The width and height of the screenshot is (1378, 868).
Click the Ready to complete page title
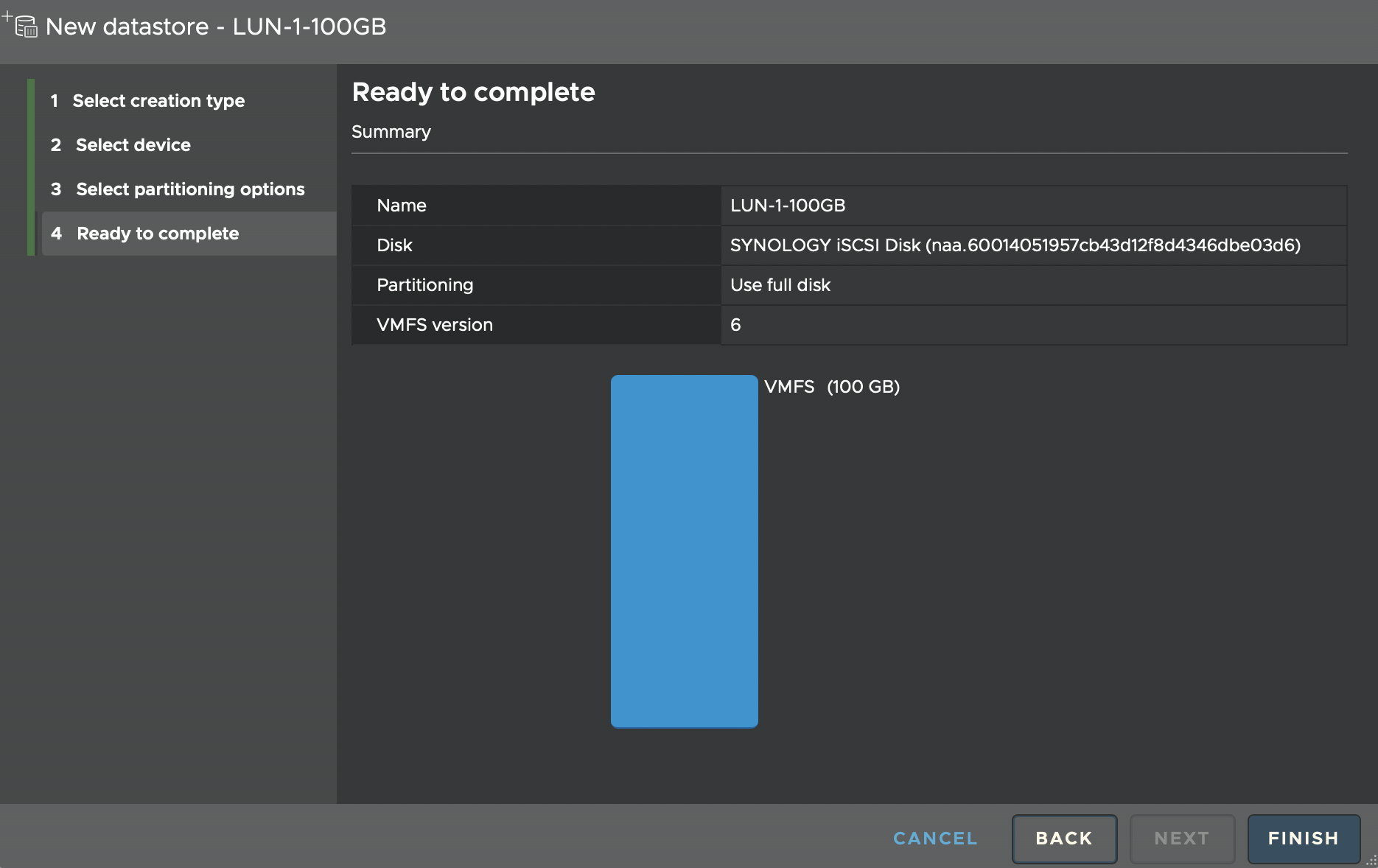tap(474, 91)
